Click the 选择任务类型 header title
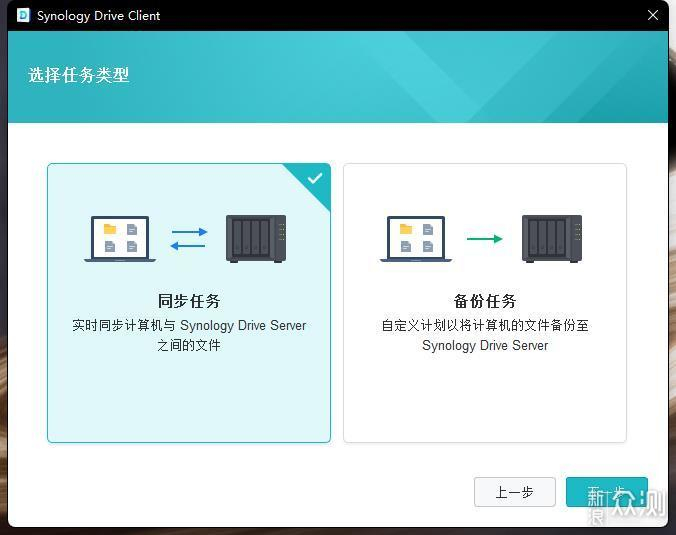Screen dimensions: 676x535 point(78,75)
